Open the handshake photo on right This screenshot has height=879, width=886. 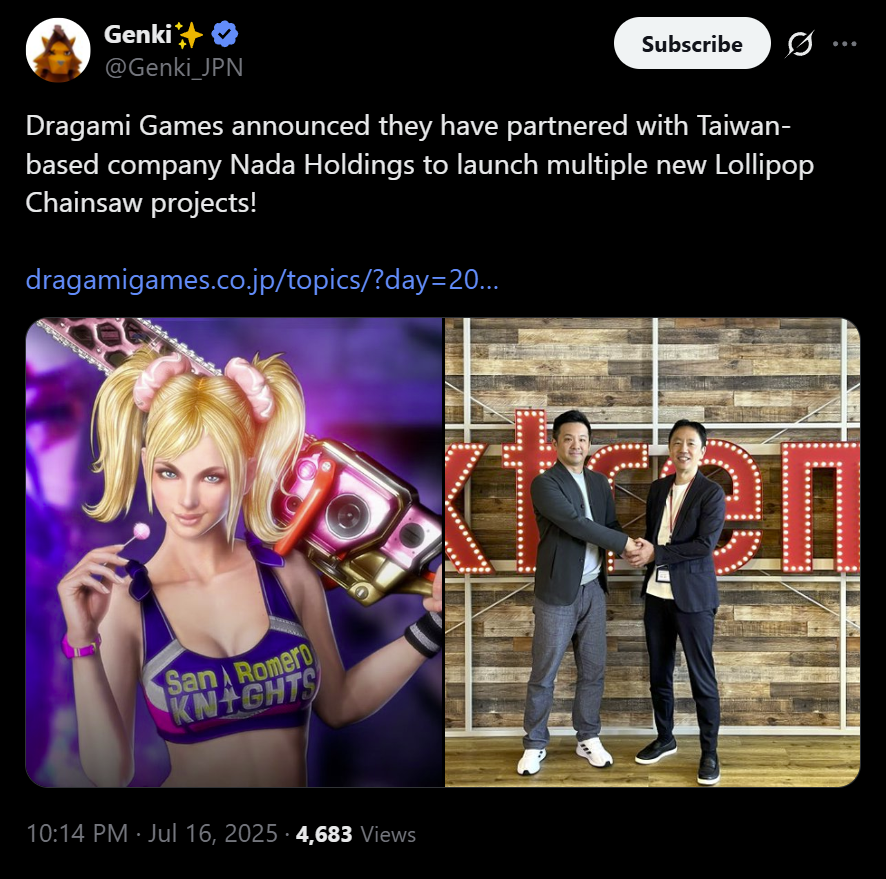(653, 552)
